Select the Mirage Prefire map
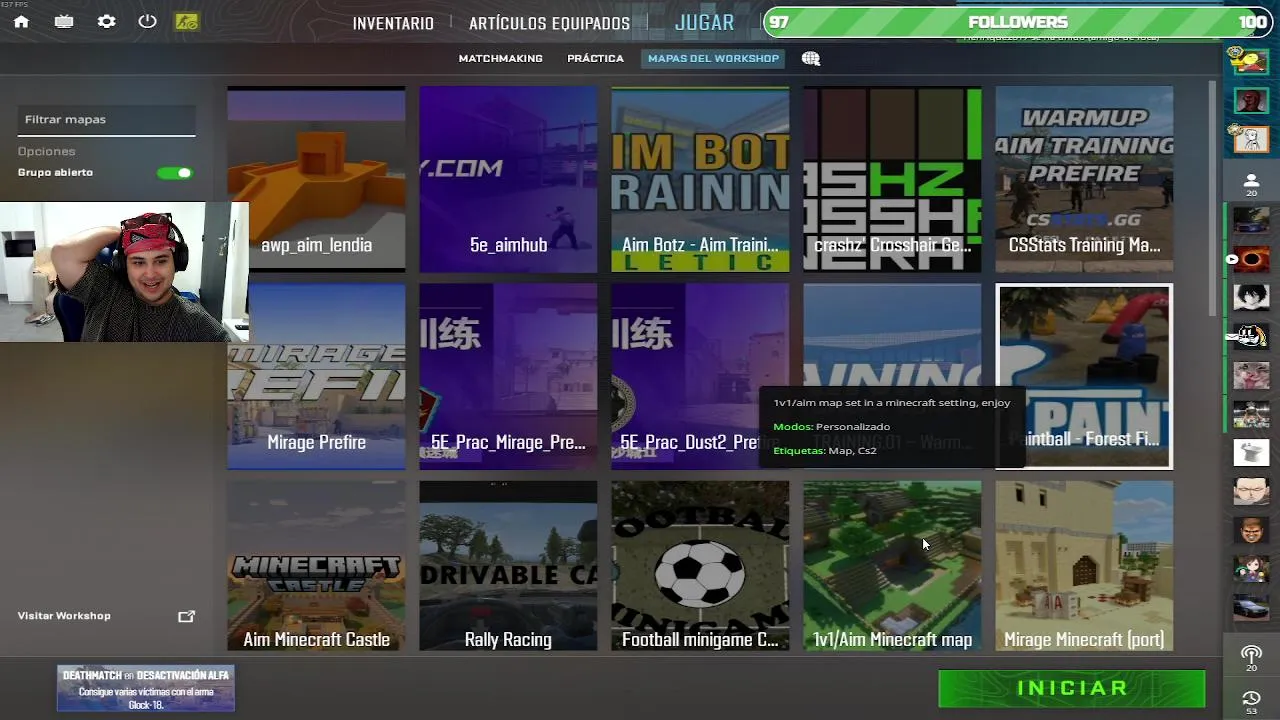This screenshot has width=1280, height=720. [x=316, y=377]
